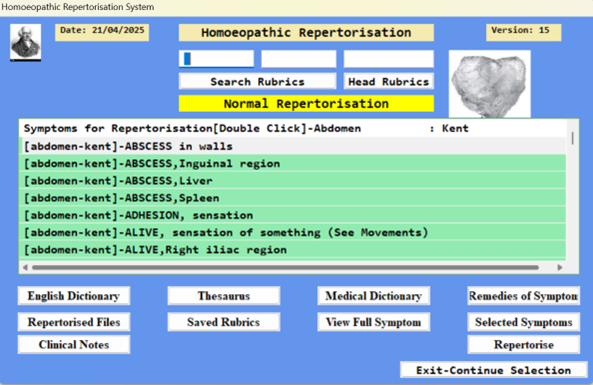Click the list's horizontal scrollbar track
This screenshot has height=385, width=593.
[x=286, y=267]
